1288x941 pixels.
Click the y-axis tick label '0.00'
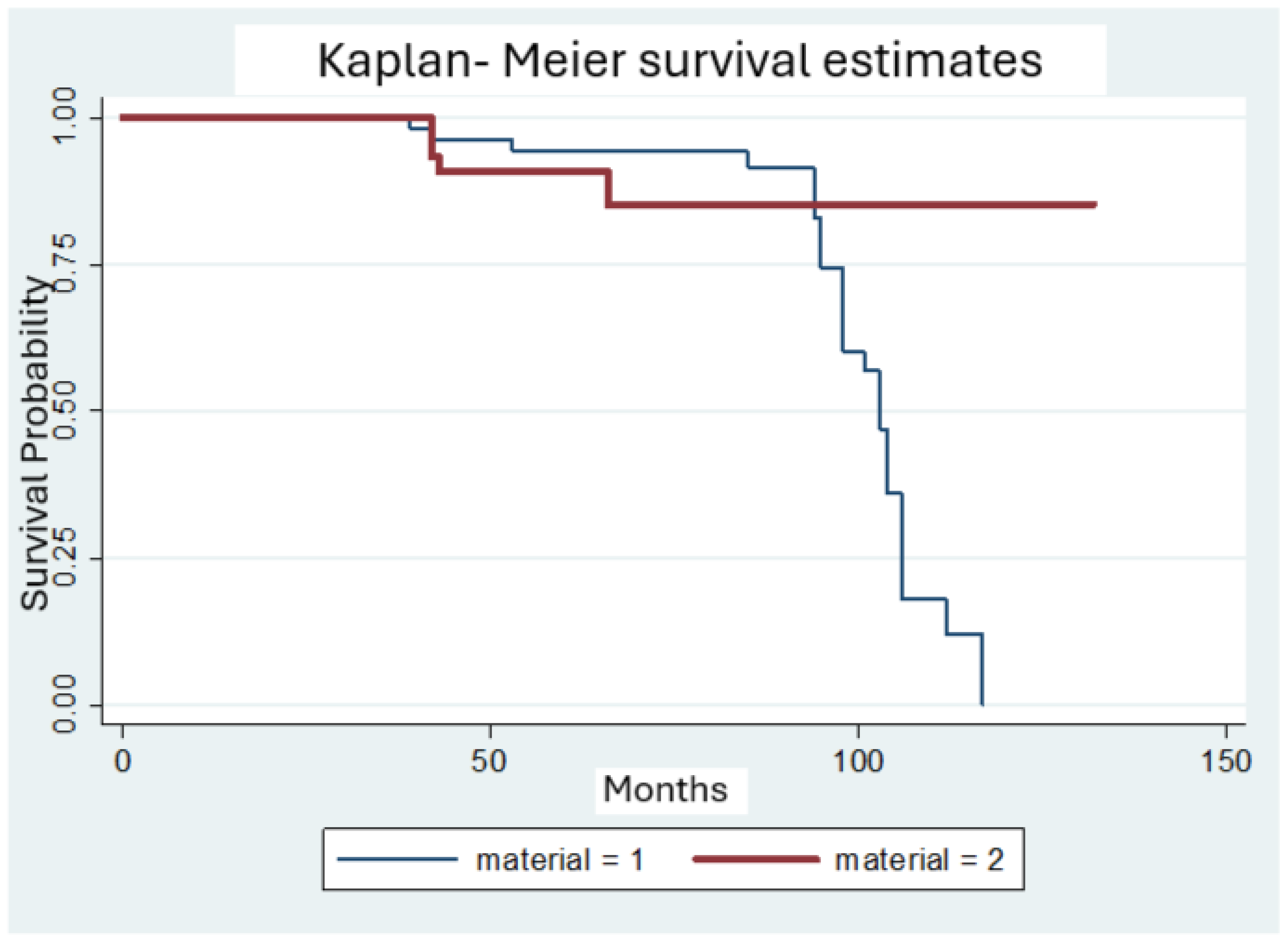pos(64,704)
